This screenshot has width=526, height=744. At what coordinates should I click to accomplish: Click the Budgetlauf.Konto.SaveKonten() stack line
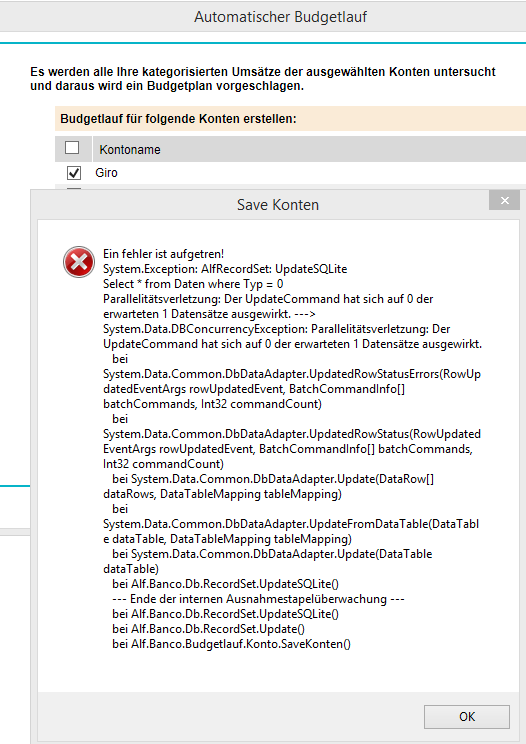tap(231, 644)
